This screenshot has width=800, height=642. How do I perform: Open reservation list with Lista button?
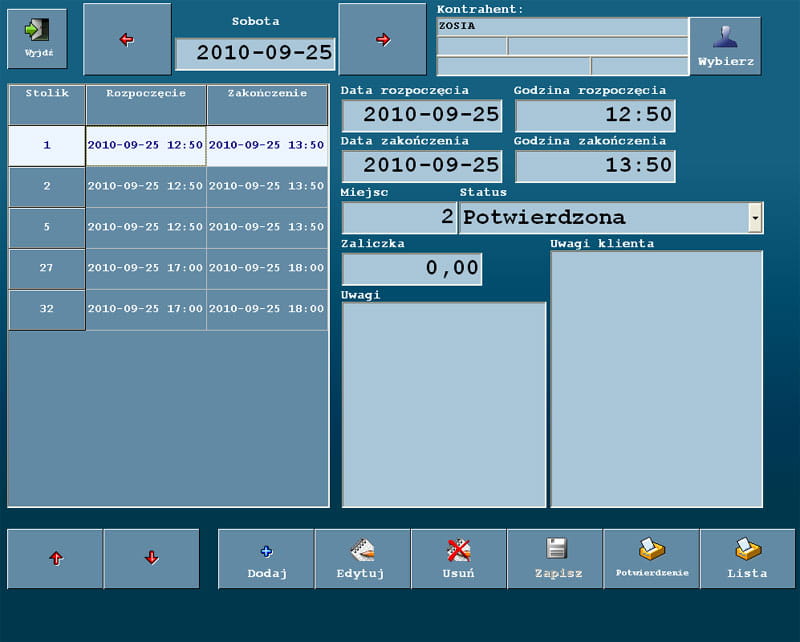coord(747,559)
